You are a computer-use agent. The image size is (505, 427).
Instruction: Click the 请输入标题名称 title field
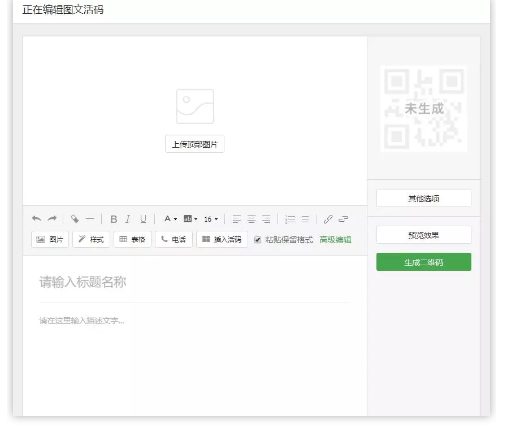[195, 282]
